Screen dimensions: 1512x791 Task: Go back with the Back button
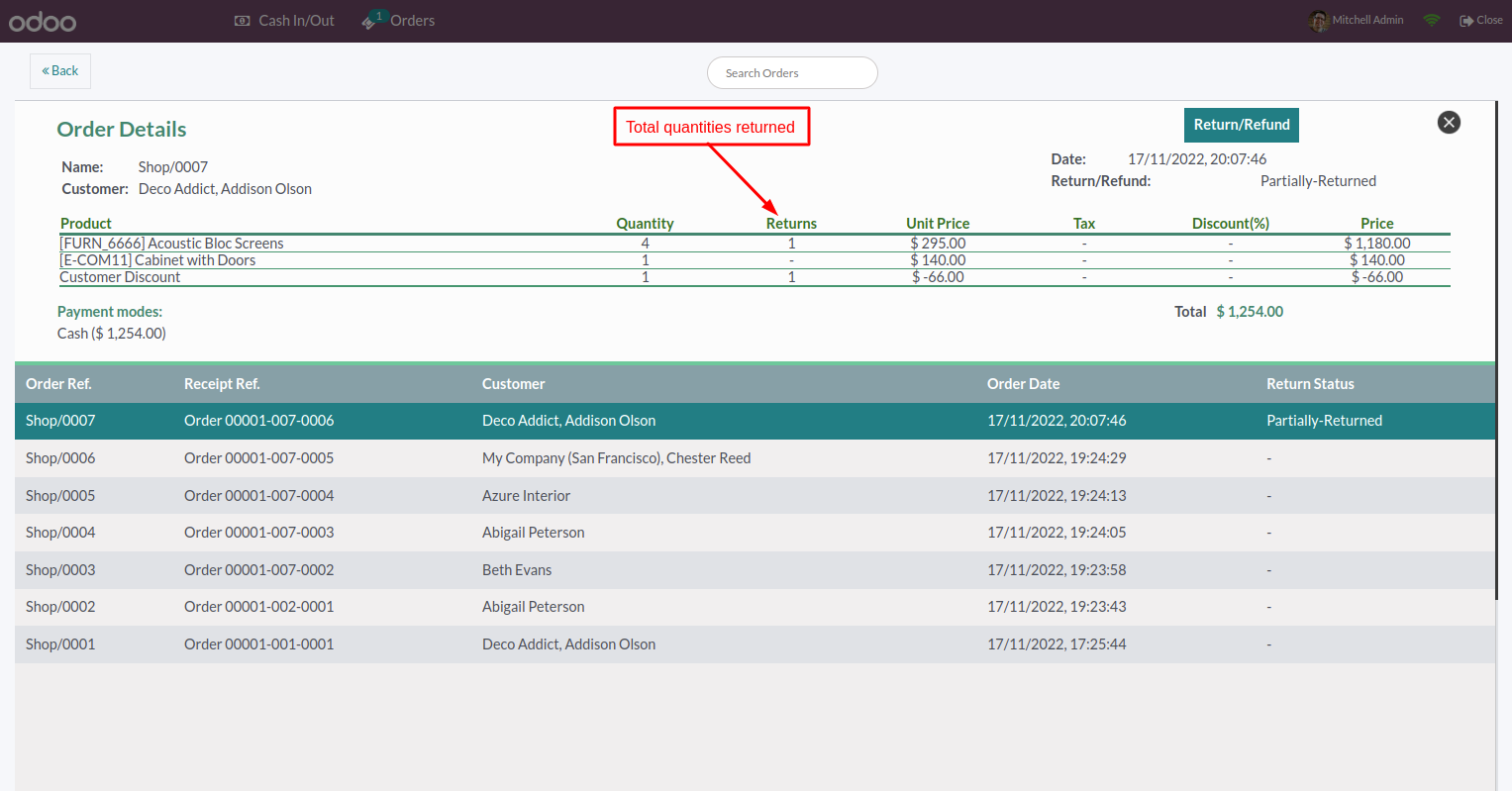60,71
